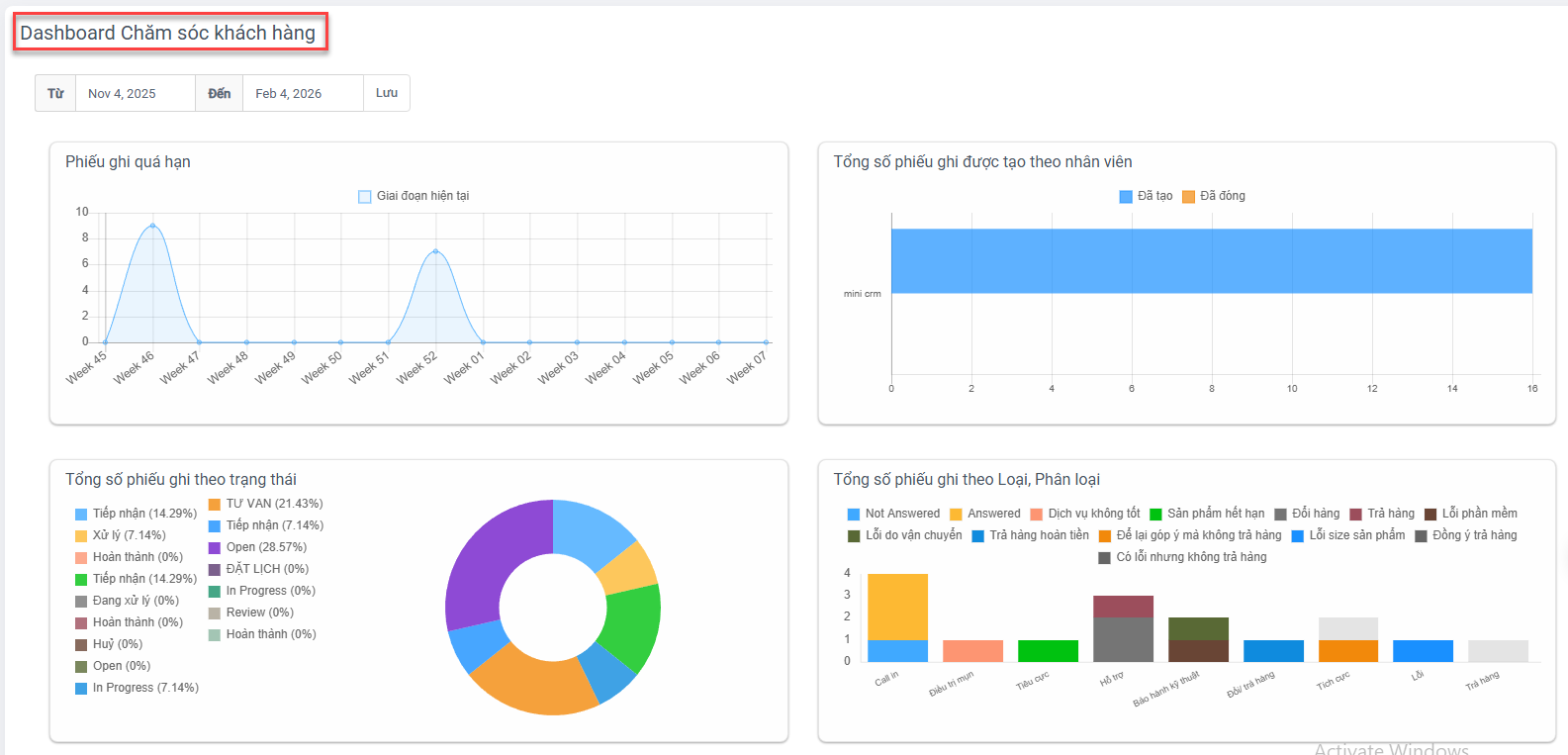Hide the Đã tạo series legend

1146,196
